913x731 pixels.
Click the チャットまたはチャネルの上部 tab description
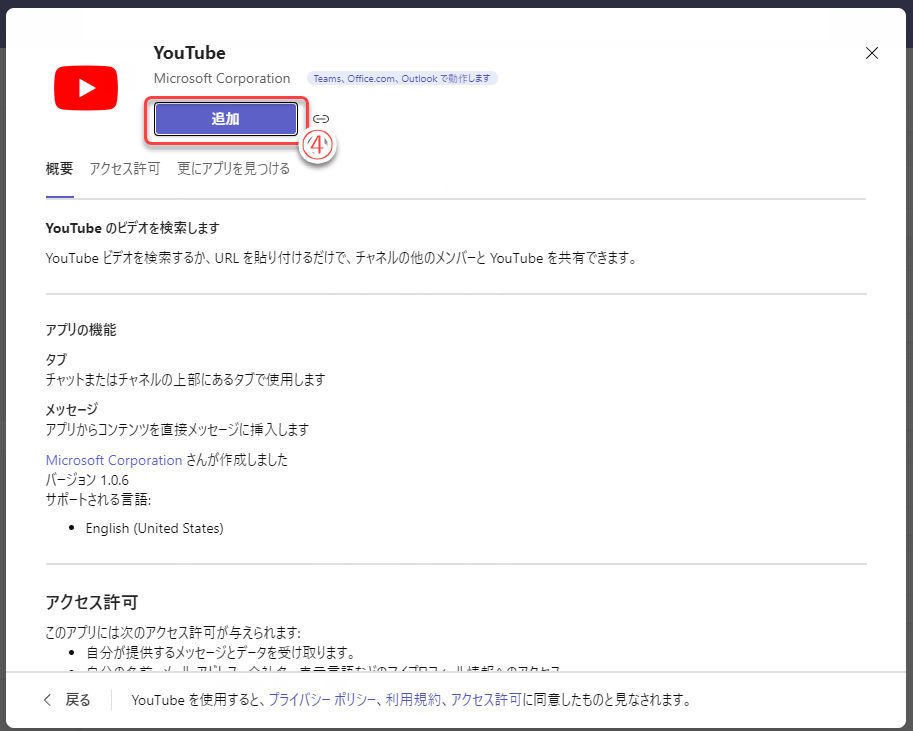[185, 380]
